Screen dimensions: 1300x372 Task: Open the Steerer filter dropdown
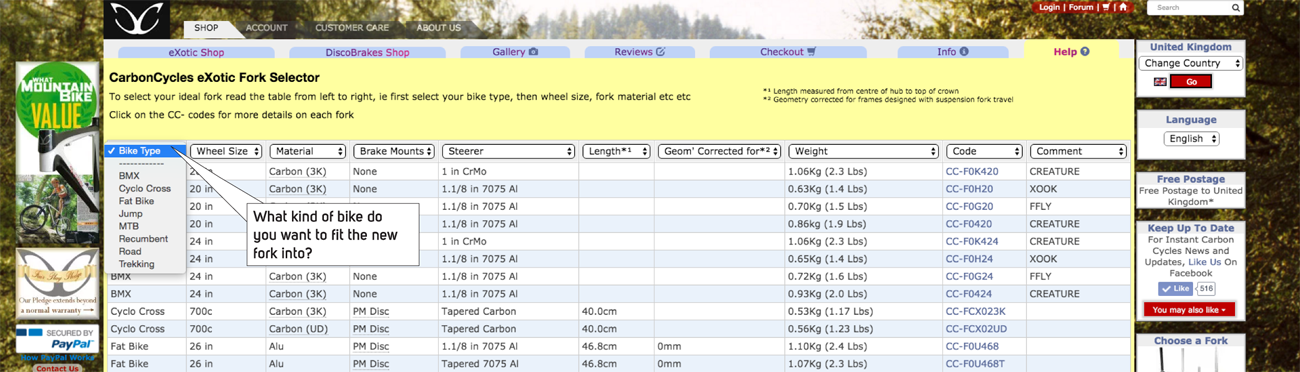coord(508,152)
